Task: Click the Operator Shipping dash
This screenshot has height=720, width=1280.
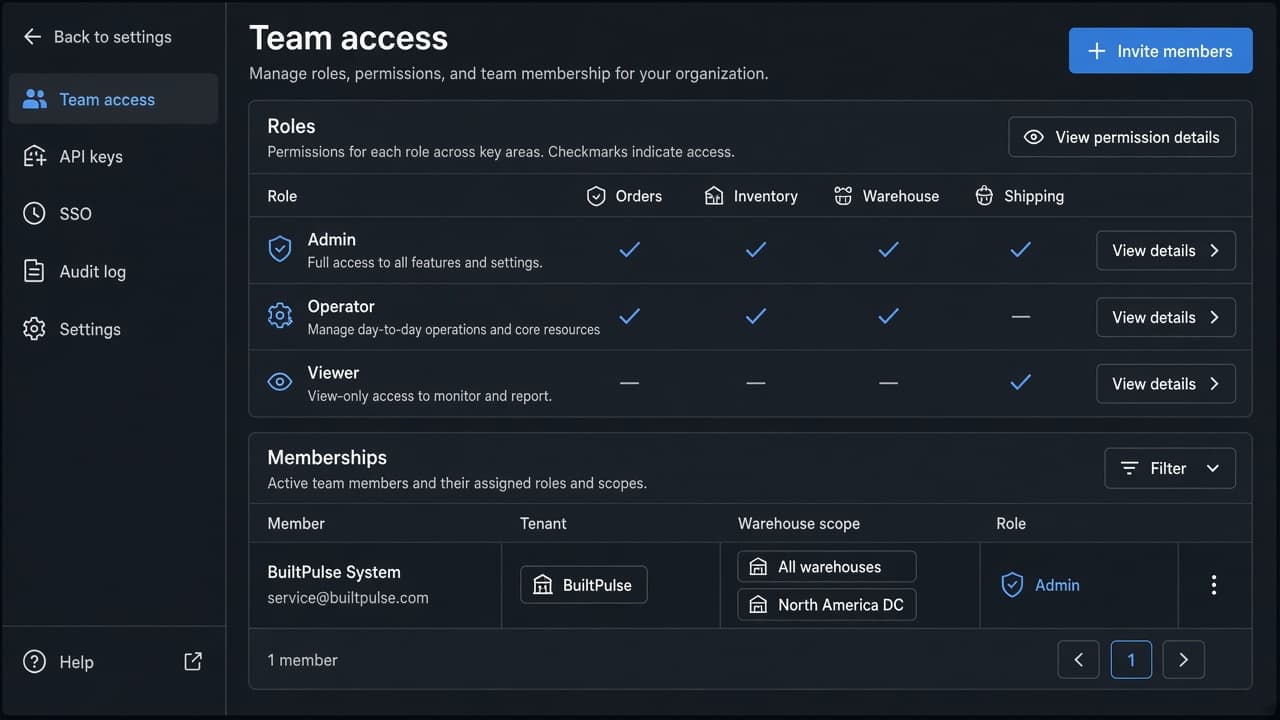Action: point(1020,316)
